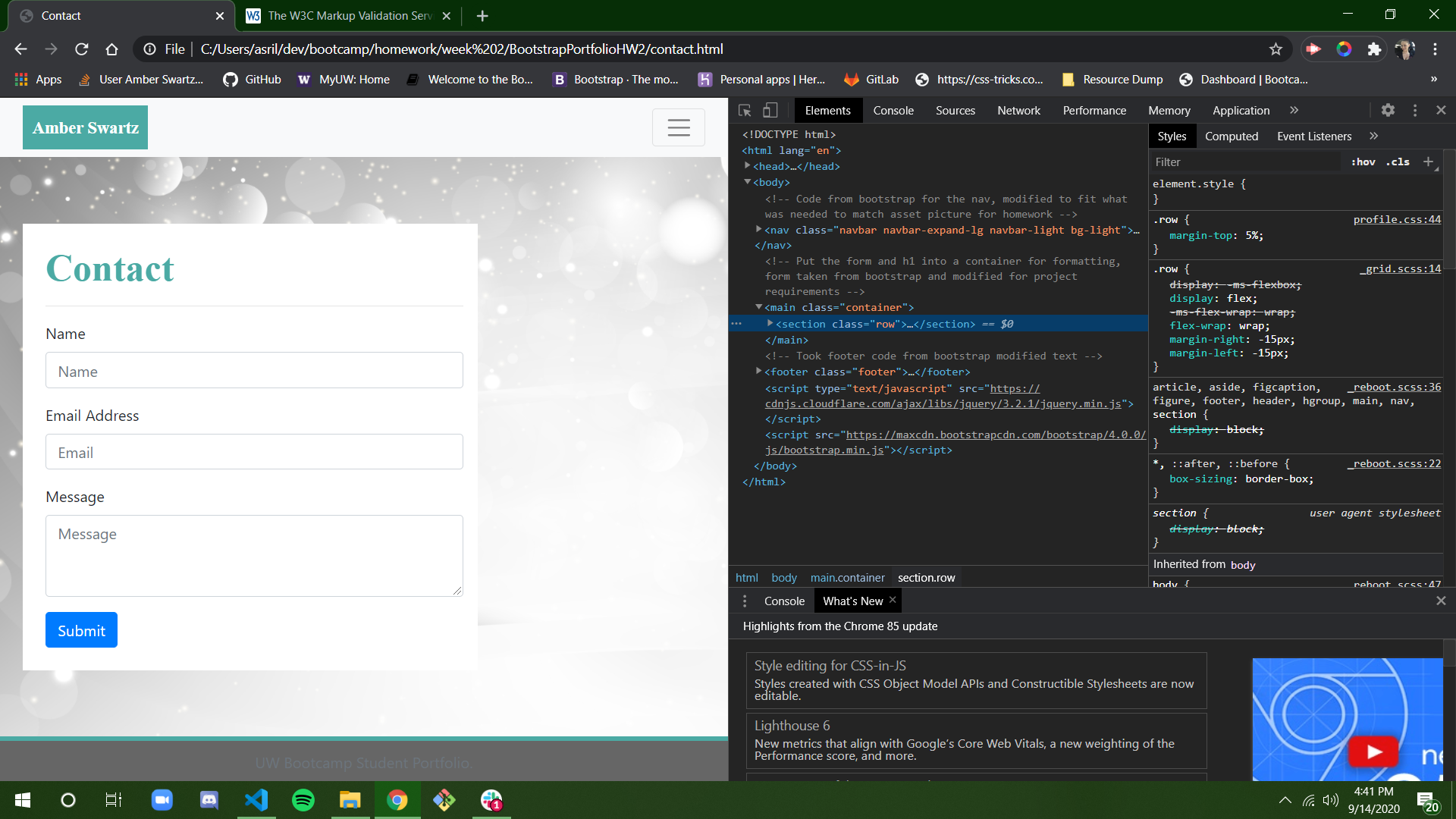
Task: Show more Styles pane tabs chevron
Action: coord(1374,136)
